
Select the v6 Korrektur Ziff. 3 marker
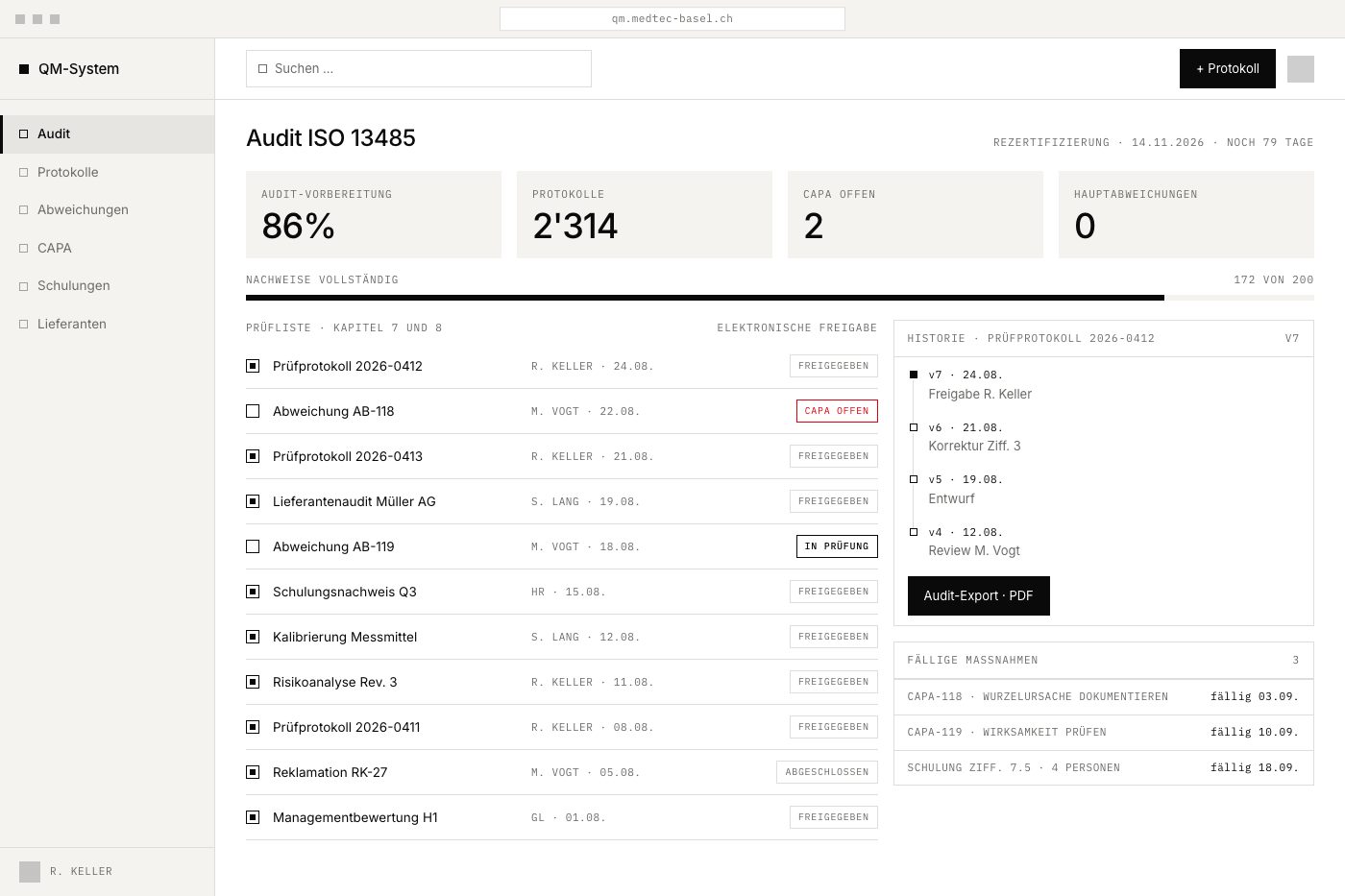[x=914, y=427]
